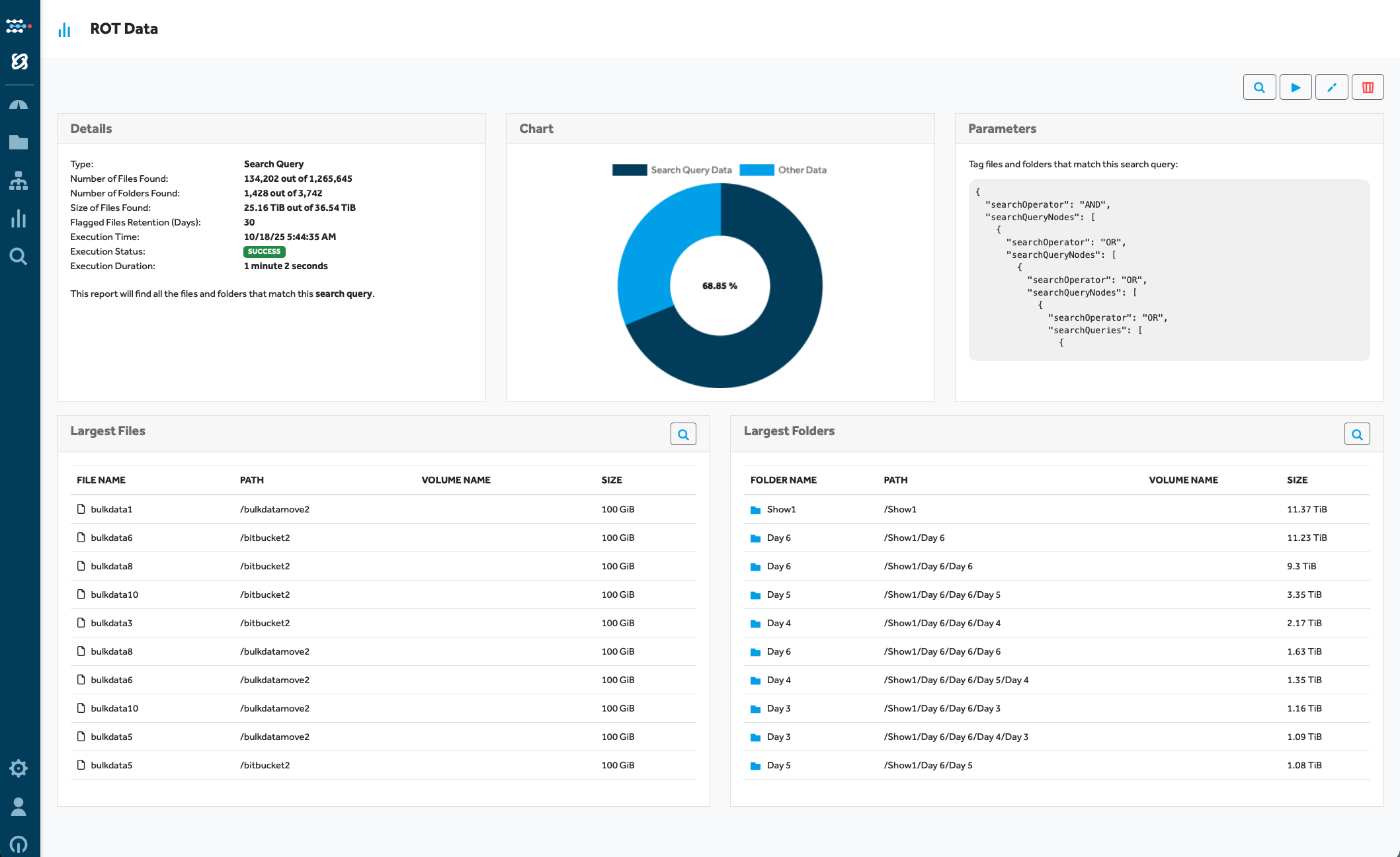Open reports via the bar chart sidebar icon
Screen dimensions: 1400x857
pyautogui.click(x=19, y=219)
